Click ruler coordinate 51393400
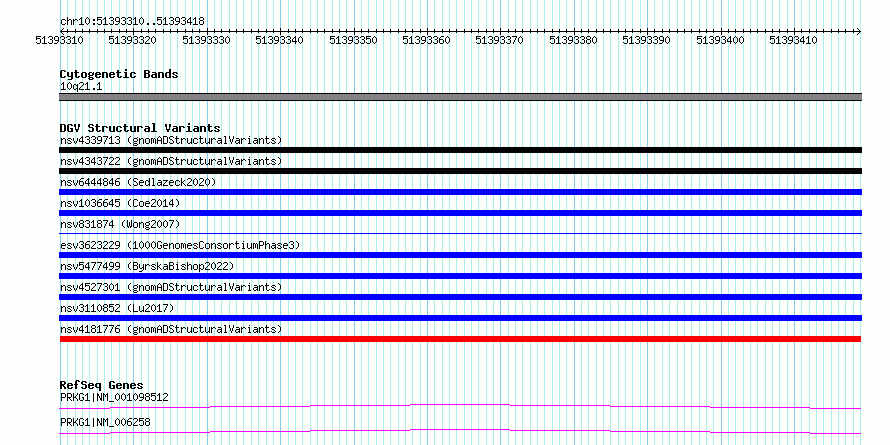Image resolution: width=890 pixels, height=445 pixels. [x=720, y=40]
